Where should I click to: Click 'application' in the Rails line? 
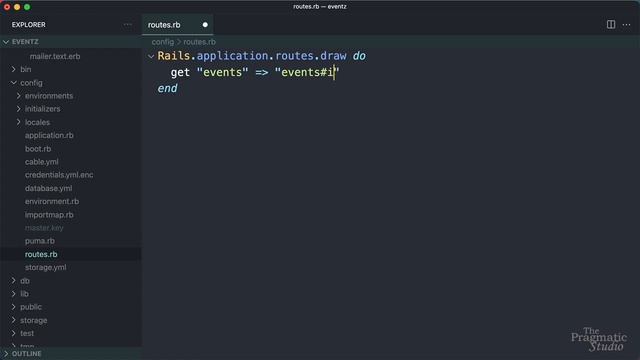pos(232,56)
